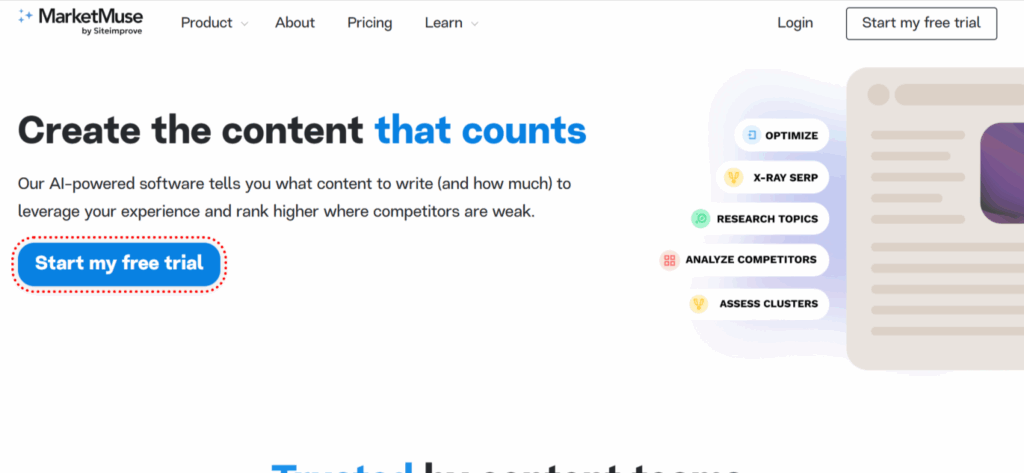
Task: Click the ANALYZE COMPETITORS pill label
Action: tap(751, 260)
